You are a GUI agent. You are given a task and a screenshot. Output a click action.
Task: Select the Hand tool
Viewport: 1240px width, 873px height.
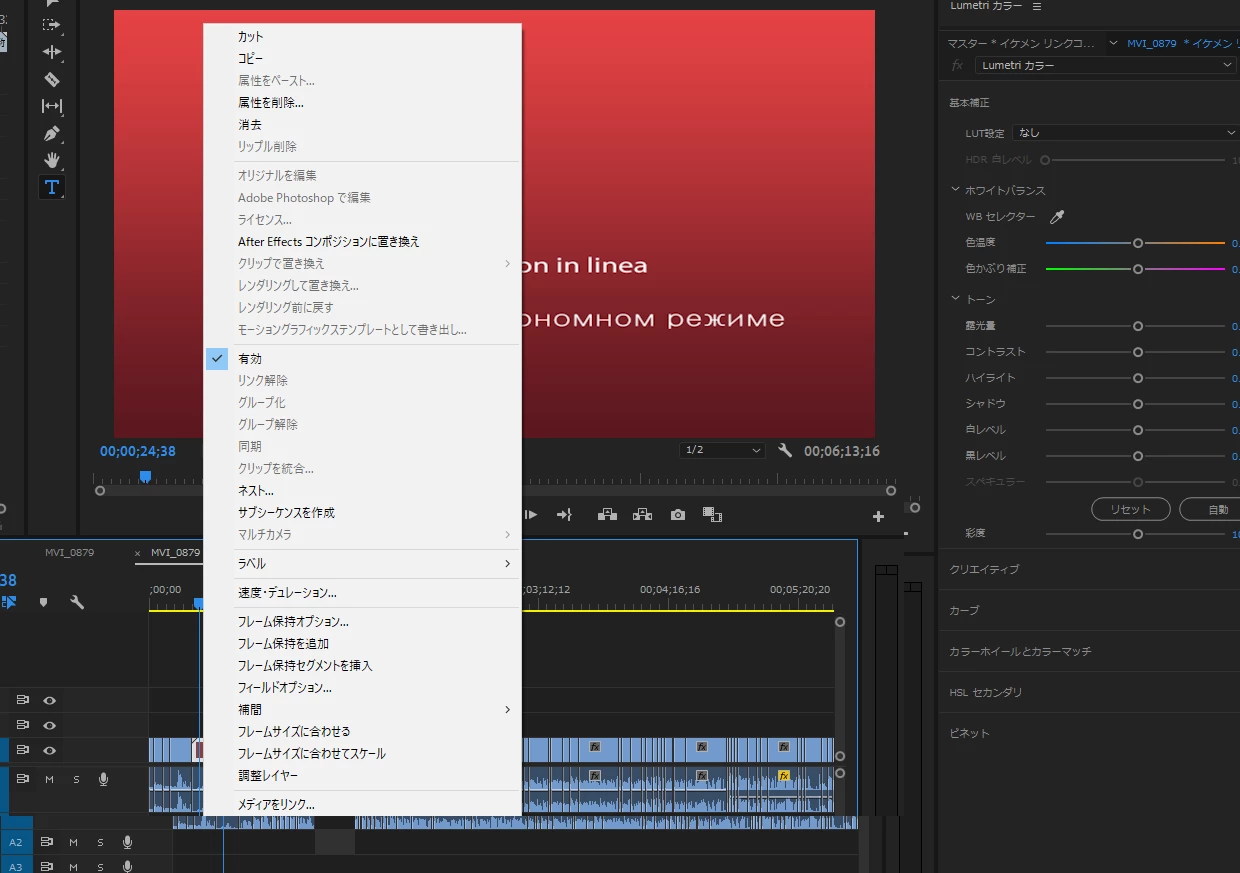point(52,160)
